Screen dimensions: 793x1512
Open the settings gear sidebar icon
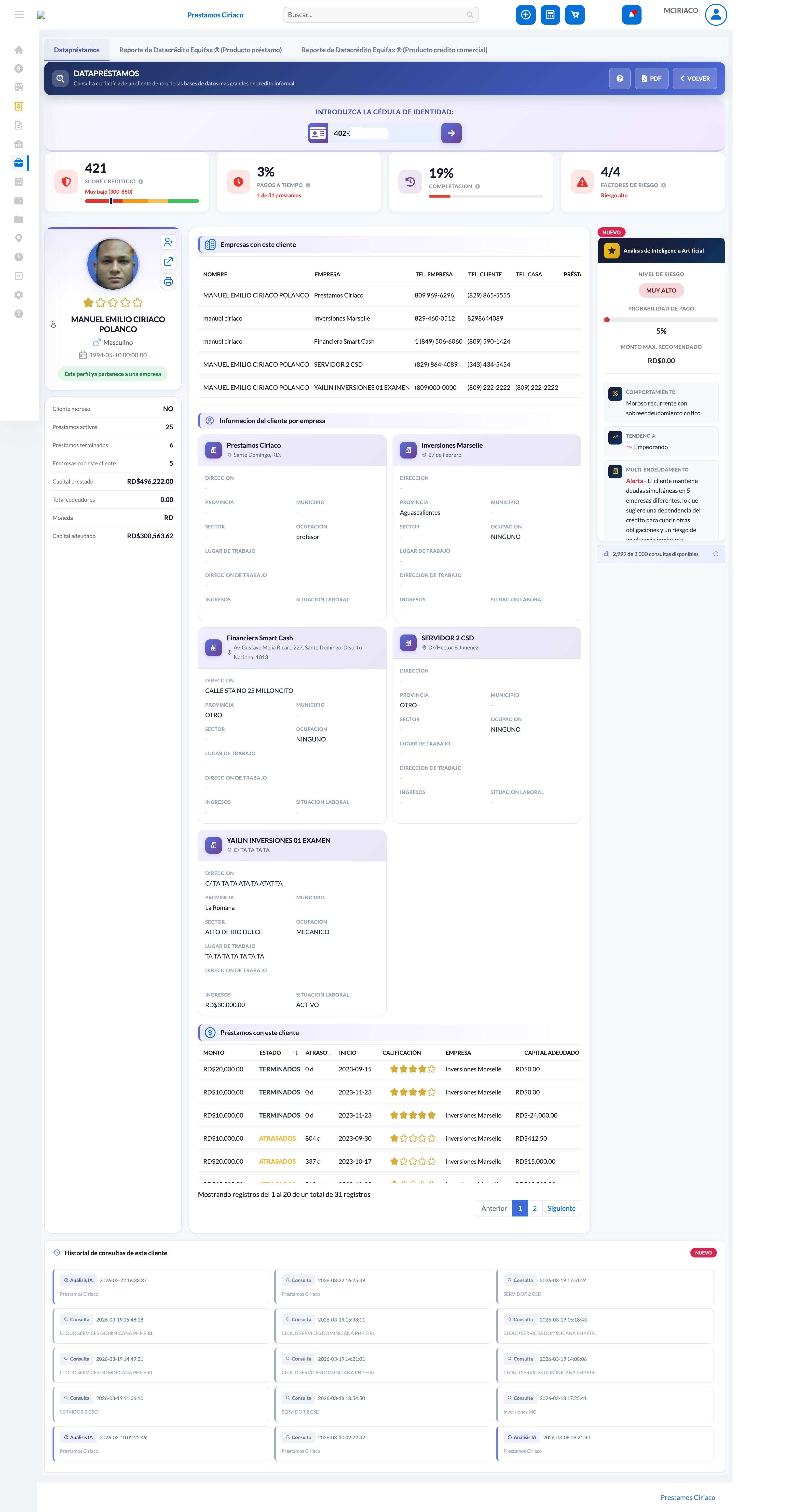[x=19, y=295]
